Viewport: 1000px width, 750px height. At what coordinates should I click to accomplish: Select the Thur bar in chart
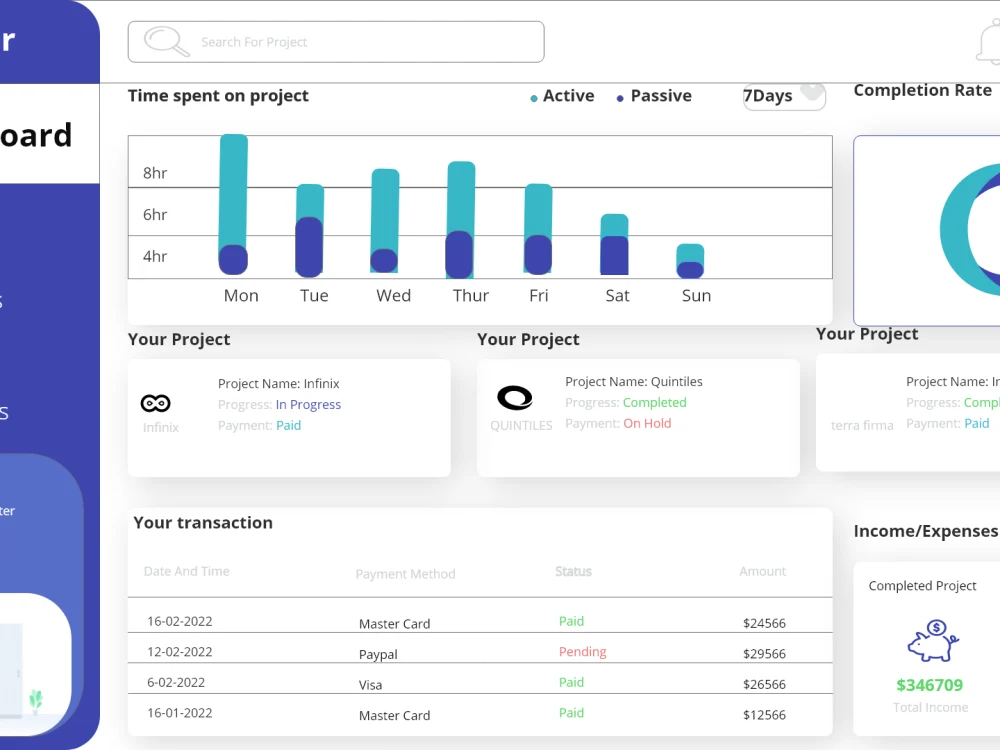[x=460, y=220]
